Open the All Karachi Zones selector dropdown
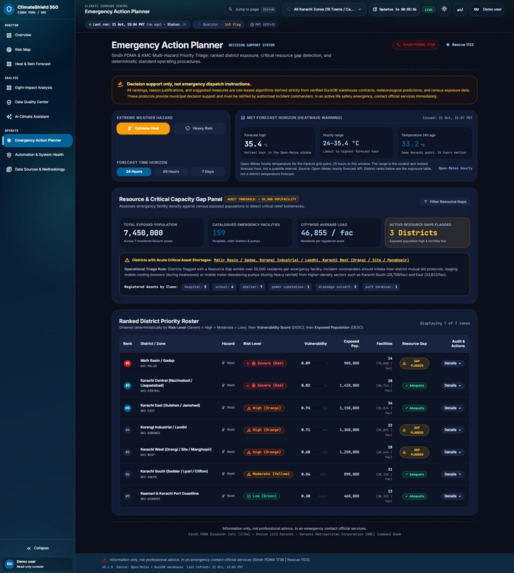 tap(324, 10)
